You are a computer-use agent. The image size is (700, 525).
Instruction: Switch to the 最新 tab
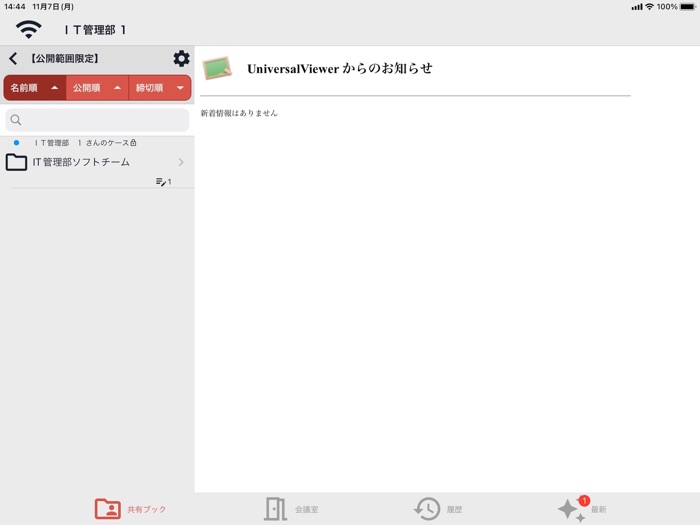582,509
